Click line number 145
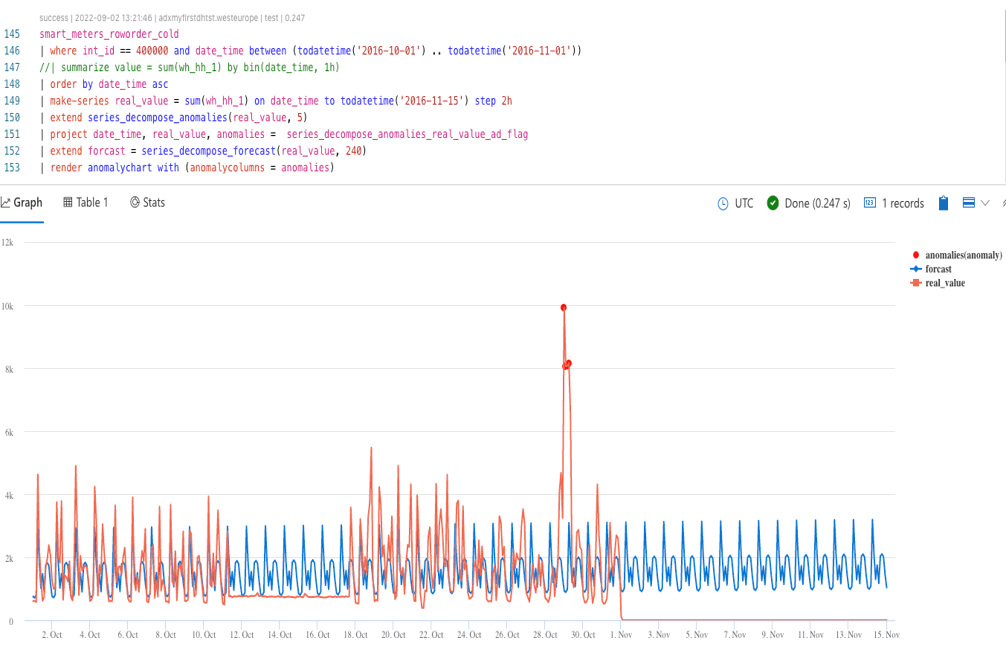 [x=12, y=34]
